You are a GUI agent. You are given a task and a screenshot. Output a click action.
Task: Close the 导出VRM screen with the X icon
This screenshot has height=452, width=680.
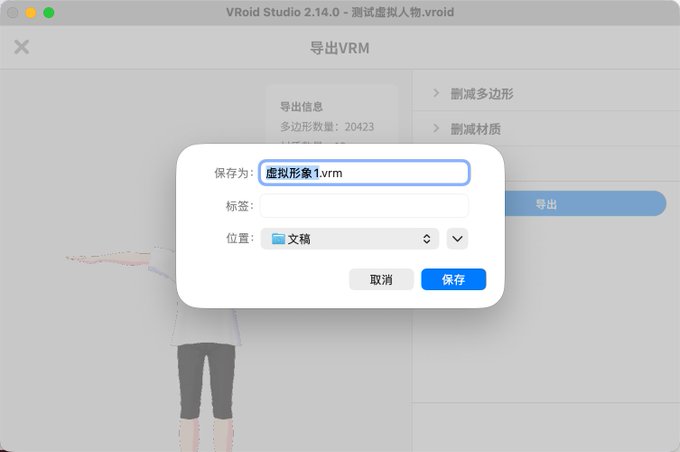pos(21,47)
